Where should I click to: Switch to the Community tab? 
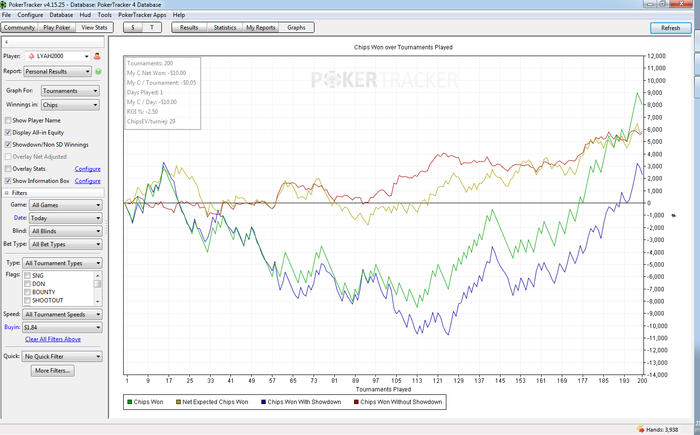(x=19, y=28)
